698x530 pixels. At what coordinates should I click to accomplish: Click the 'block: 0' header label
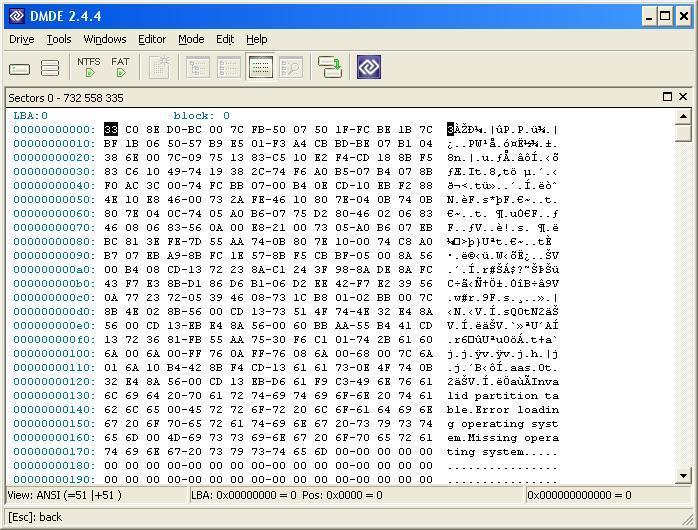[202, 116]
